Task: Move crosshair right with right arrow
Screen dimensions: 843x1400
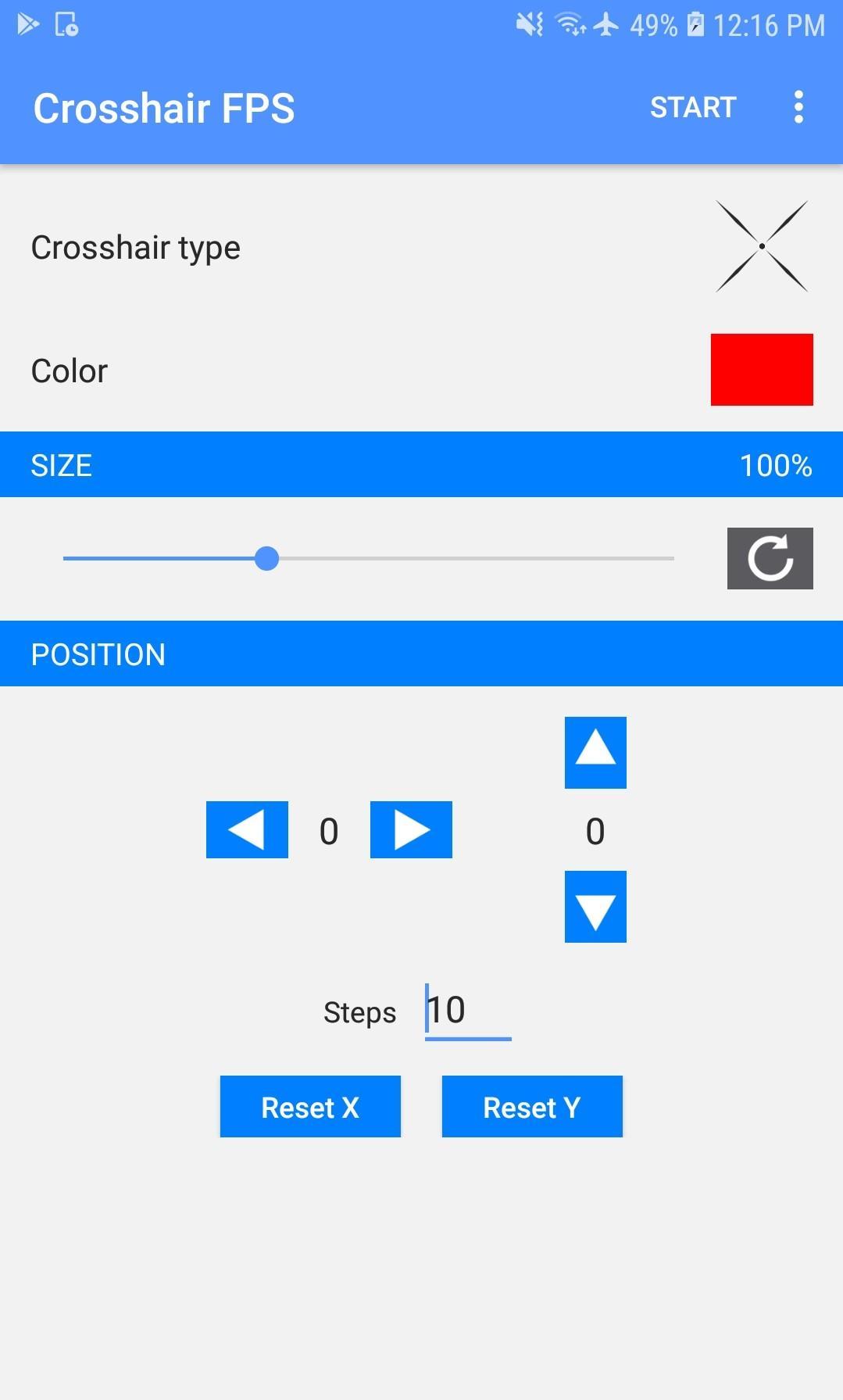Action: pyautogui.click(x=411, y=829)
